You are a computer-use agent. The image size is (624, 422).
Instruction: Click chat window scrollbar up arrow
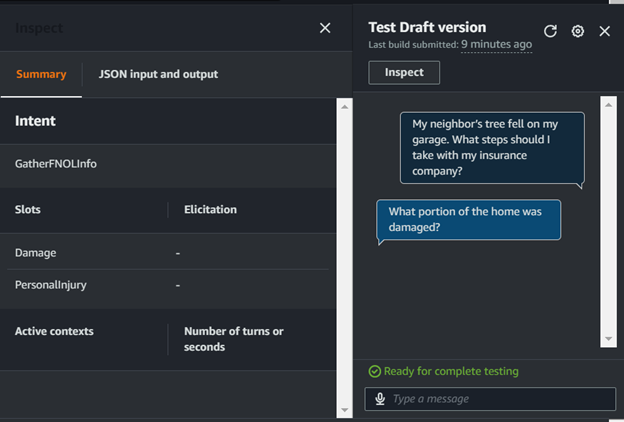(608, 105)
